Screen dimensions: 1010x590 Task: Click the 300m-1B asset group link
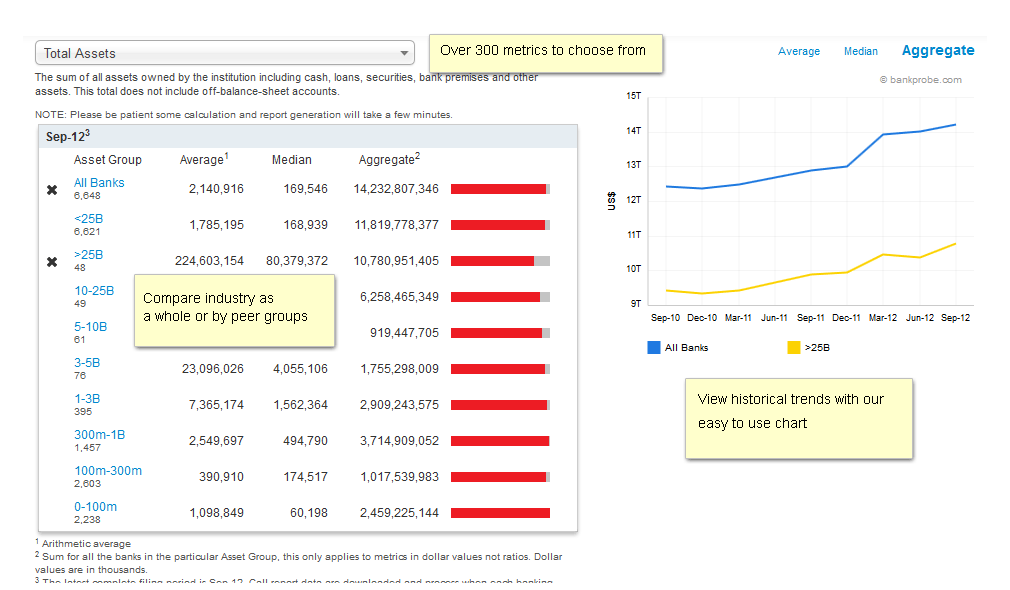click(x=99, y=435)
